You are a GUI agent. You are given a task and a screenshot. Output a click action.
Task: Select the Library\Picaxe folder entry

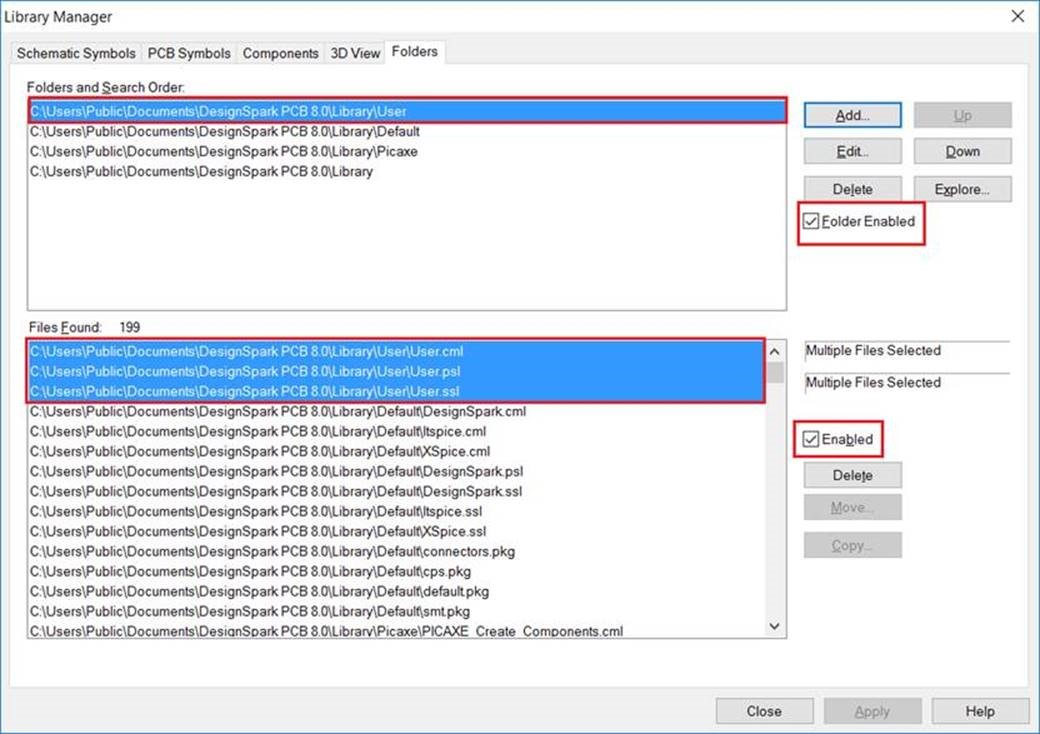click(224, 151)
